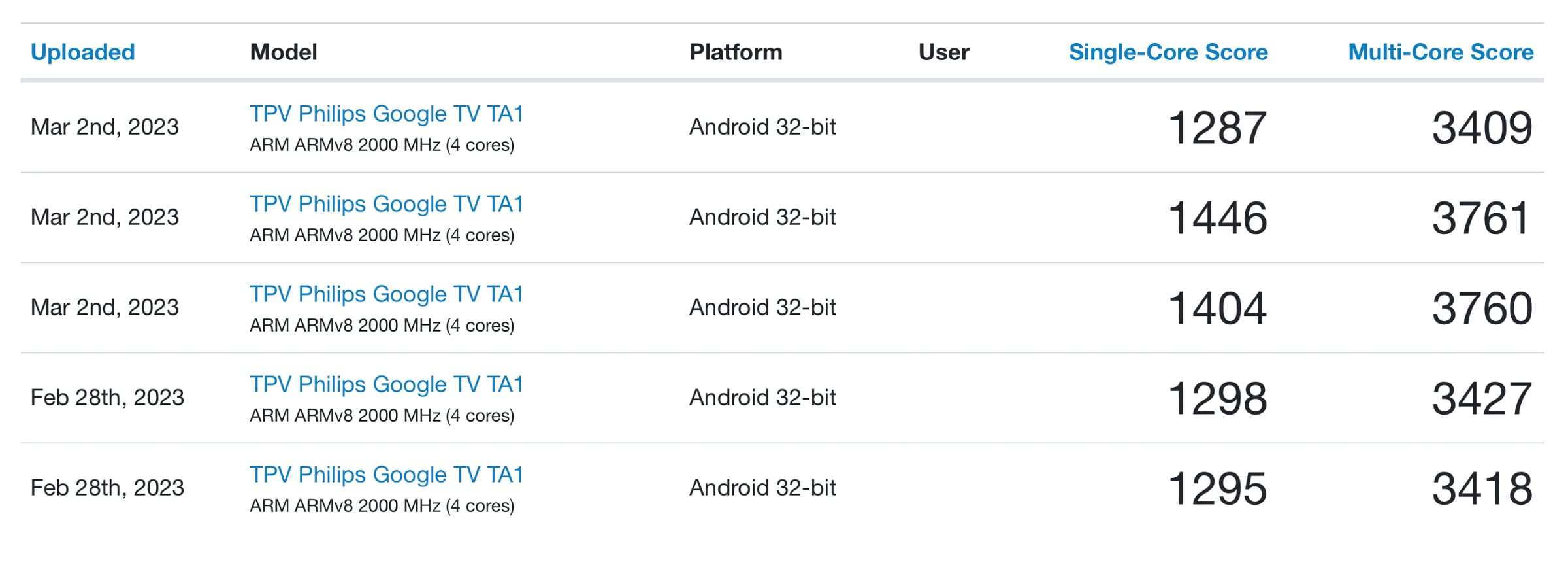Select the multi-core score 3761
The width and height of the screenshot is (1568, 561).
[x=1480, y=218]
